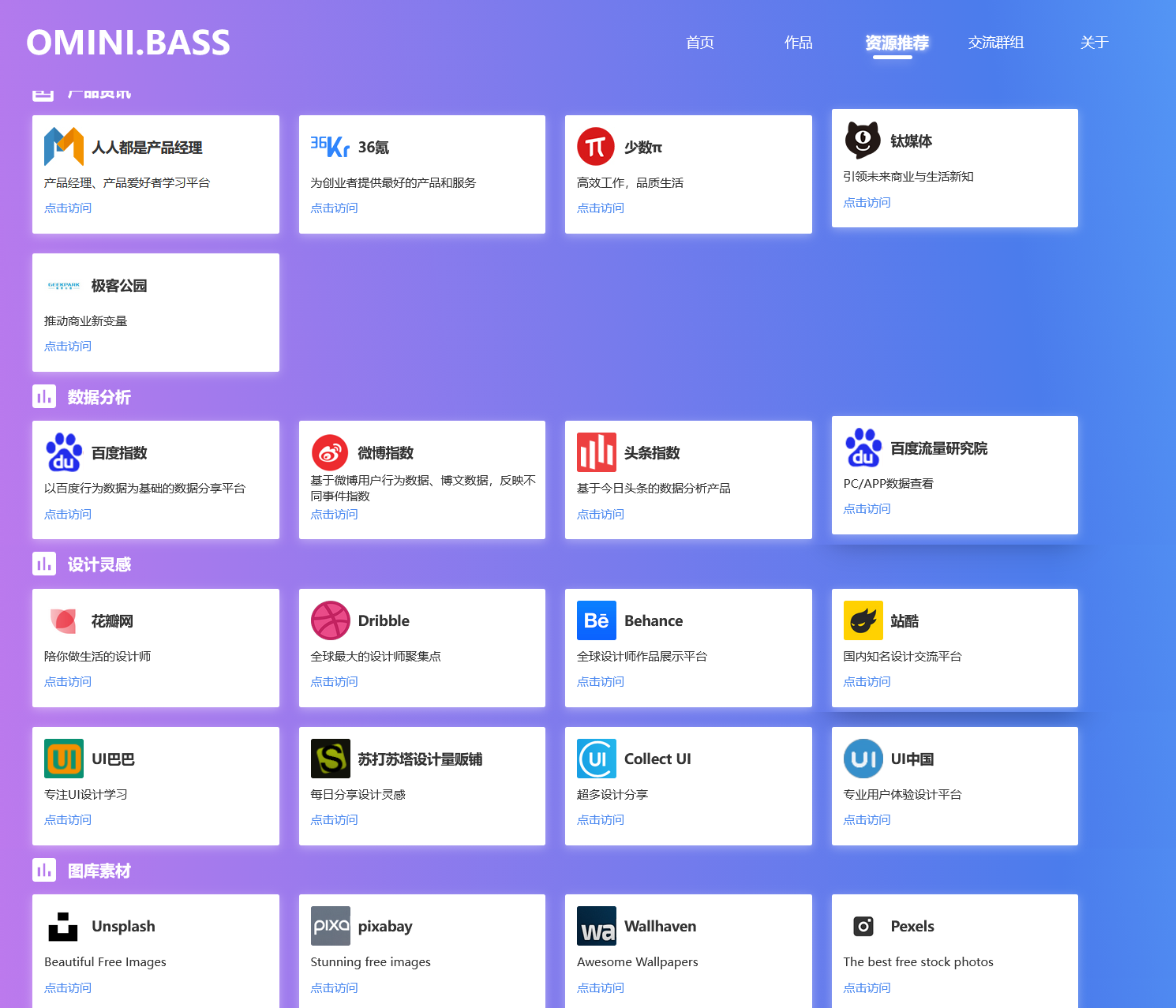Click 点击访问 under Dribble
Image resolution: width=1176 pixels, height=1008 pixels.
[334, 682]
